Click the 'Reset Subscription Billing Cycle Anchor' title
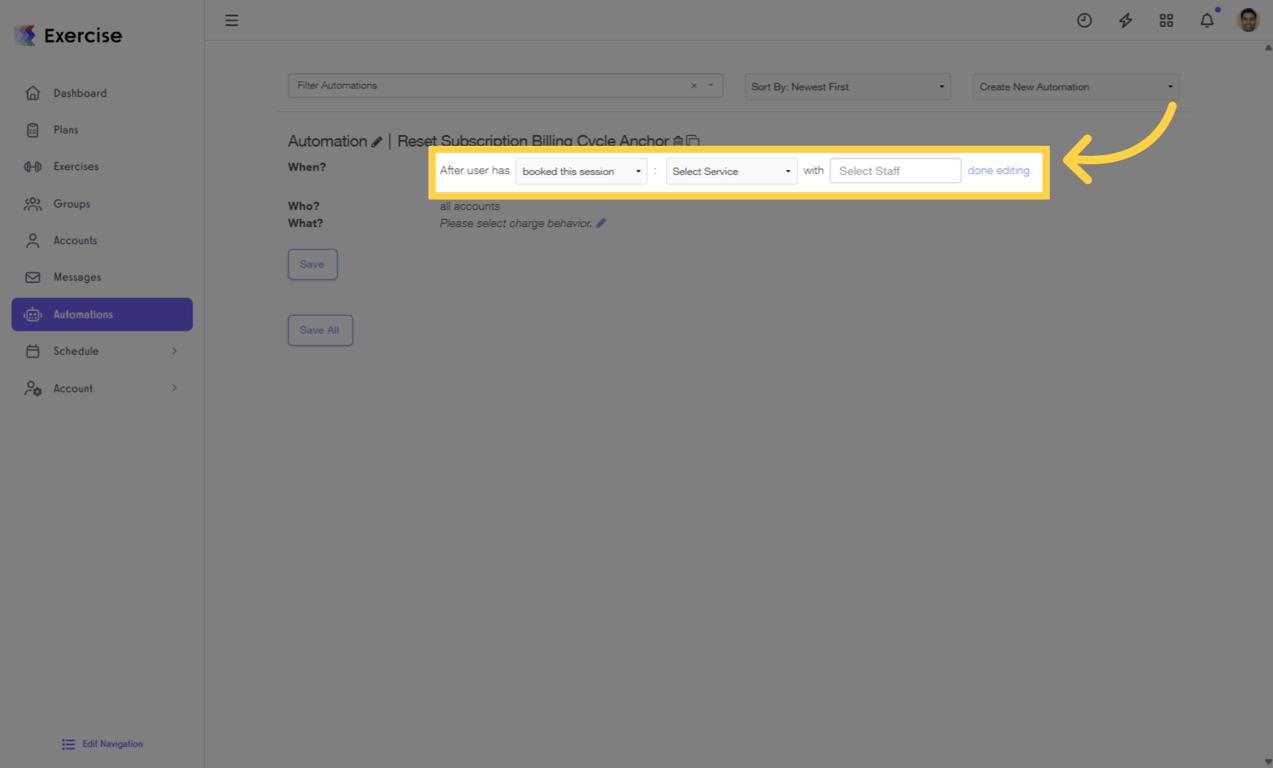Viewport: 1273px width, 768px height. point(533,141)
